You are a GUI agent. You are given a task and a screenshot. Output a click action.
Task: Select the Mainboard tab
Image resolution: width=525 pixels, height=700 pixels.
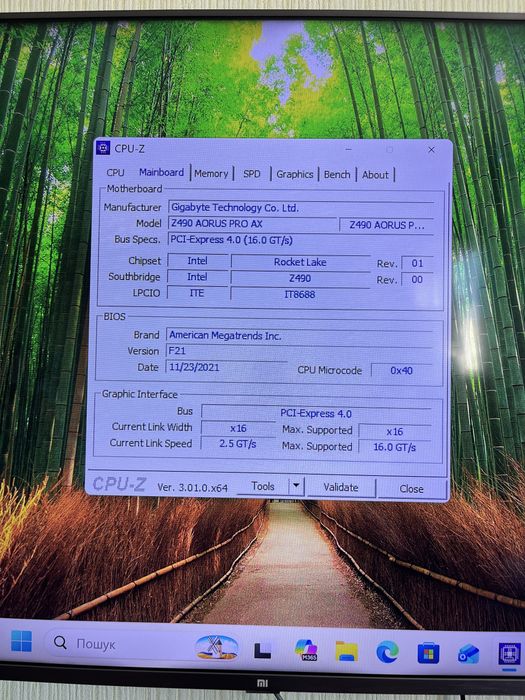coord(161,172)
